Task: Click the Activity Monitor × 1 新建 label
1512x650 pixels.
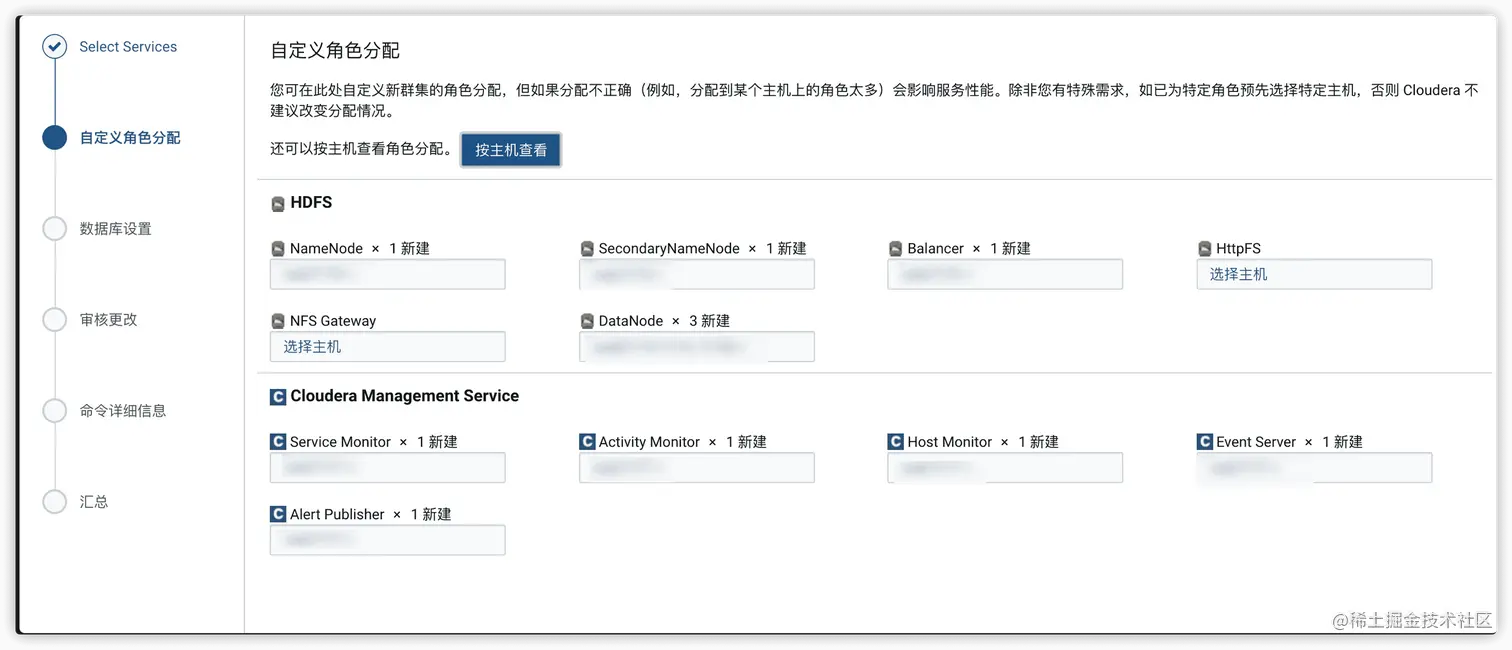Action: pos(683,442)
